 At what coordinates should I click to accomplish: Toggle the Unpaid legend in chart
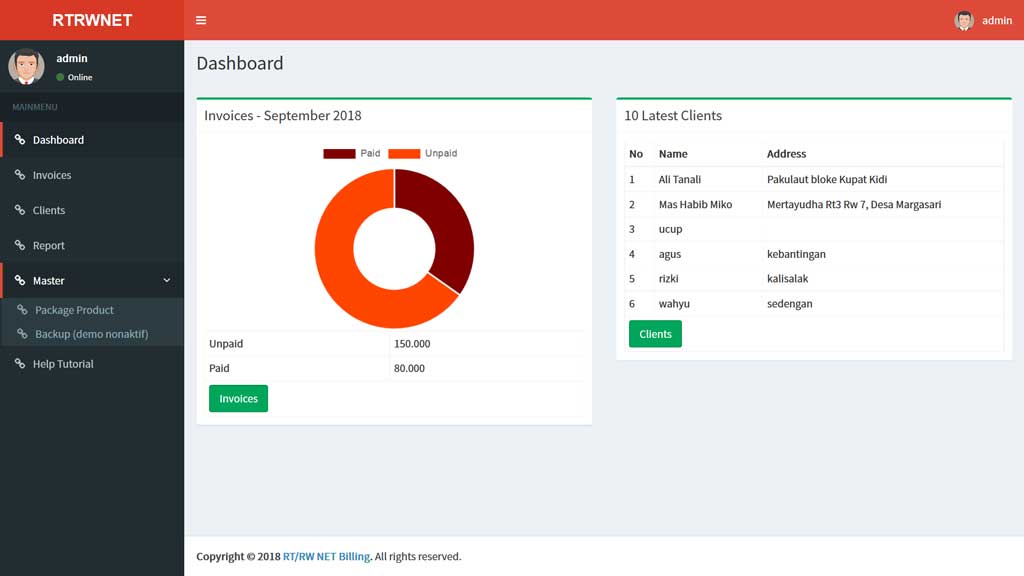click(422, 153)
